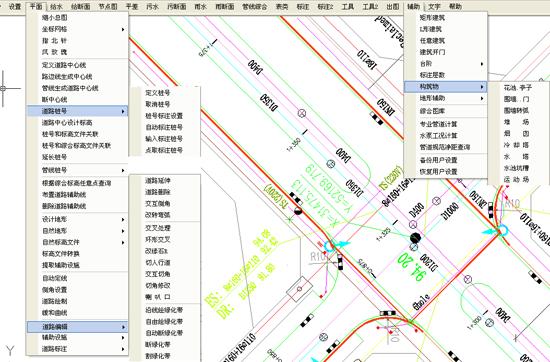Image resolution: width=550 pixels, height=362 pixels.
Task: Pick 道路延伸 from the 道路编辑 submenu
Action: pos(157,181)
